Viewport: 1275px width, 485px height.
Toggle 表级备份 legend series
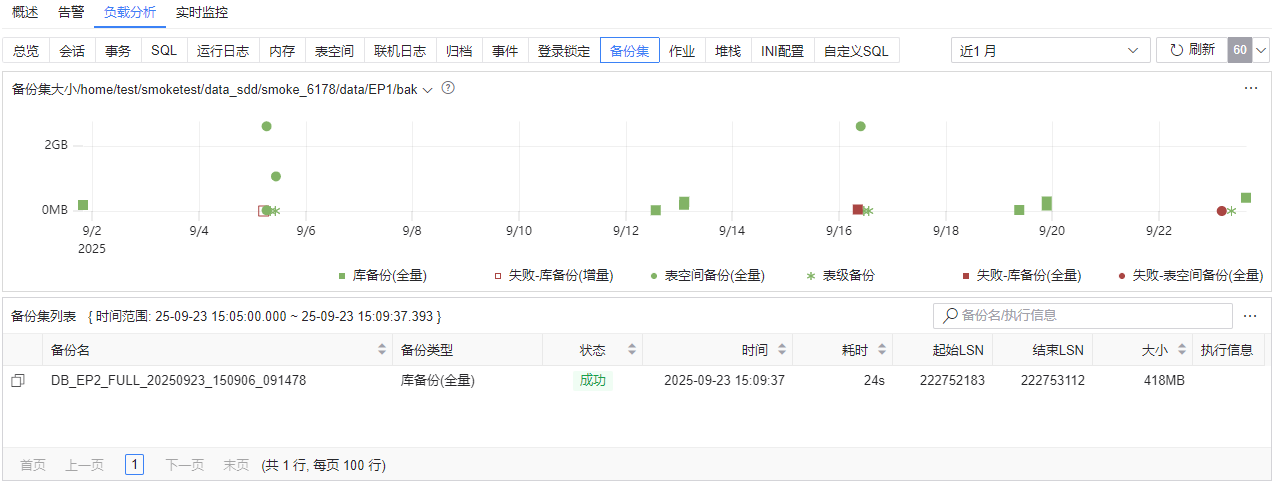840,275
